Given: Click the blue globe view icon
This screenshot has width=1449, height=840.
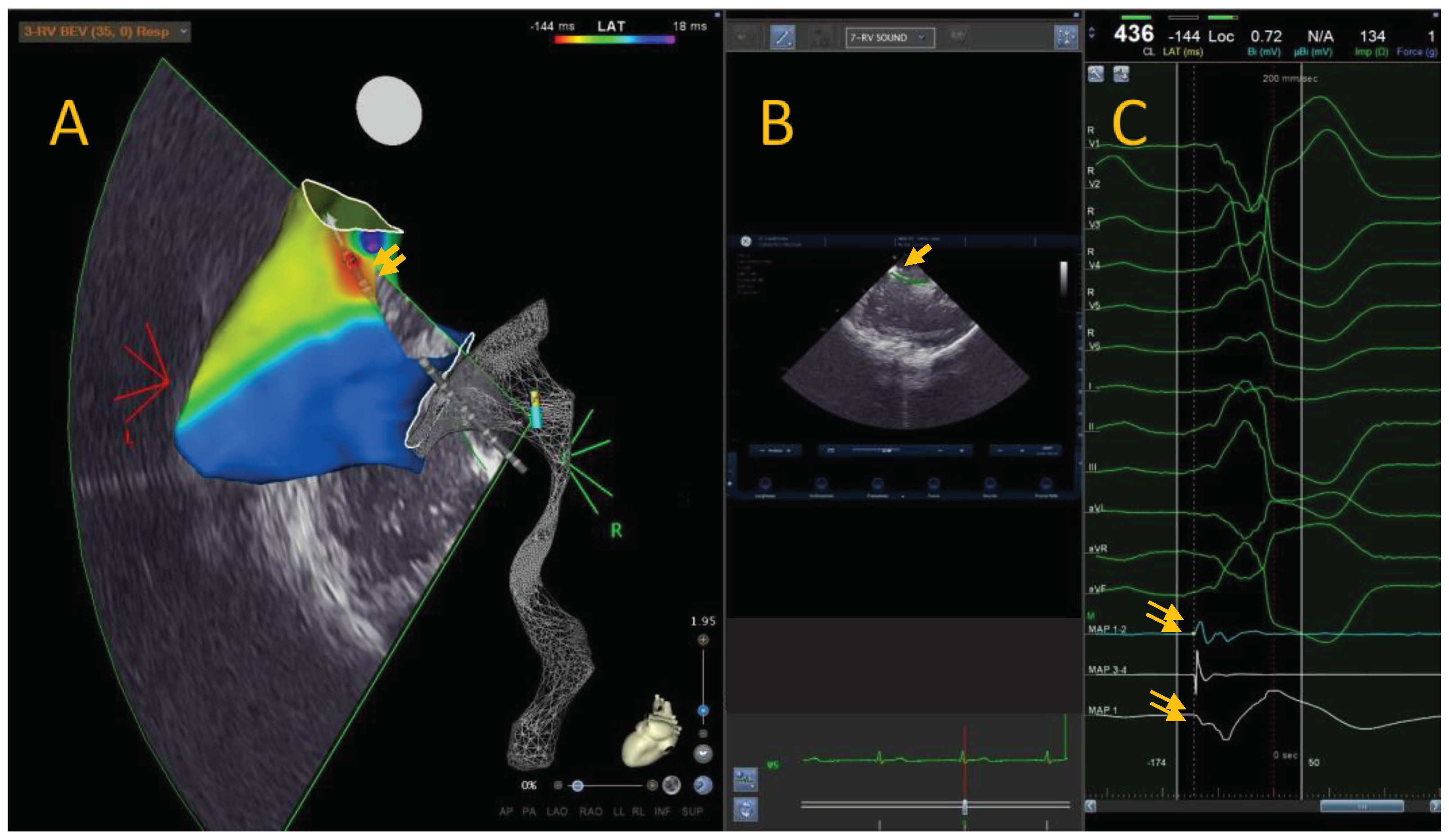Looking at the screenshot, I should (703, 785).
